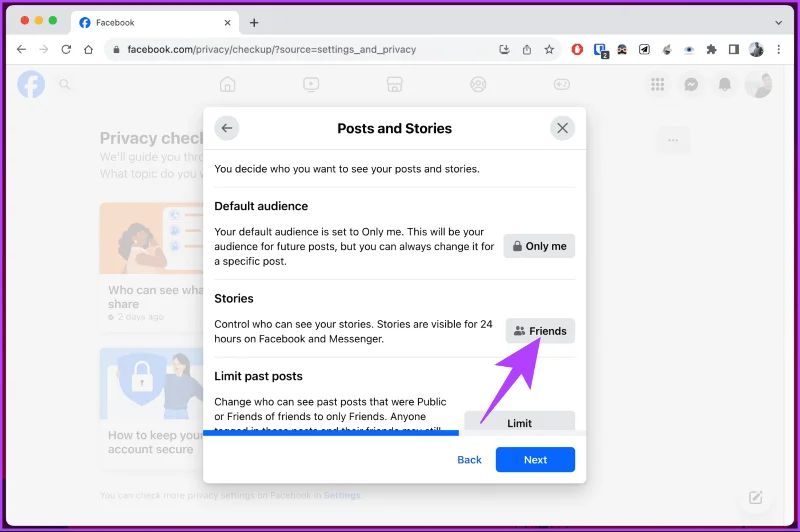The width and height of the screenshot is (800, 532).
Task: Click the install app icon in the address bar
Action: pos(504,49)
